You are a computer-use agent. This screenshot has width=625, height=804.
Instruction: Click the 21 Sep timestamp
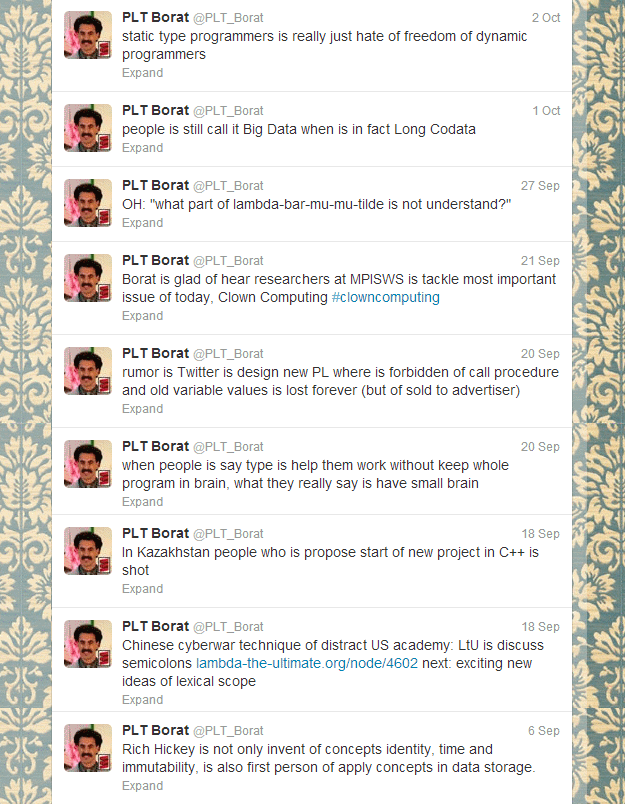coord(540,260)
